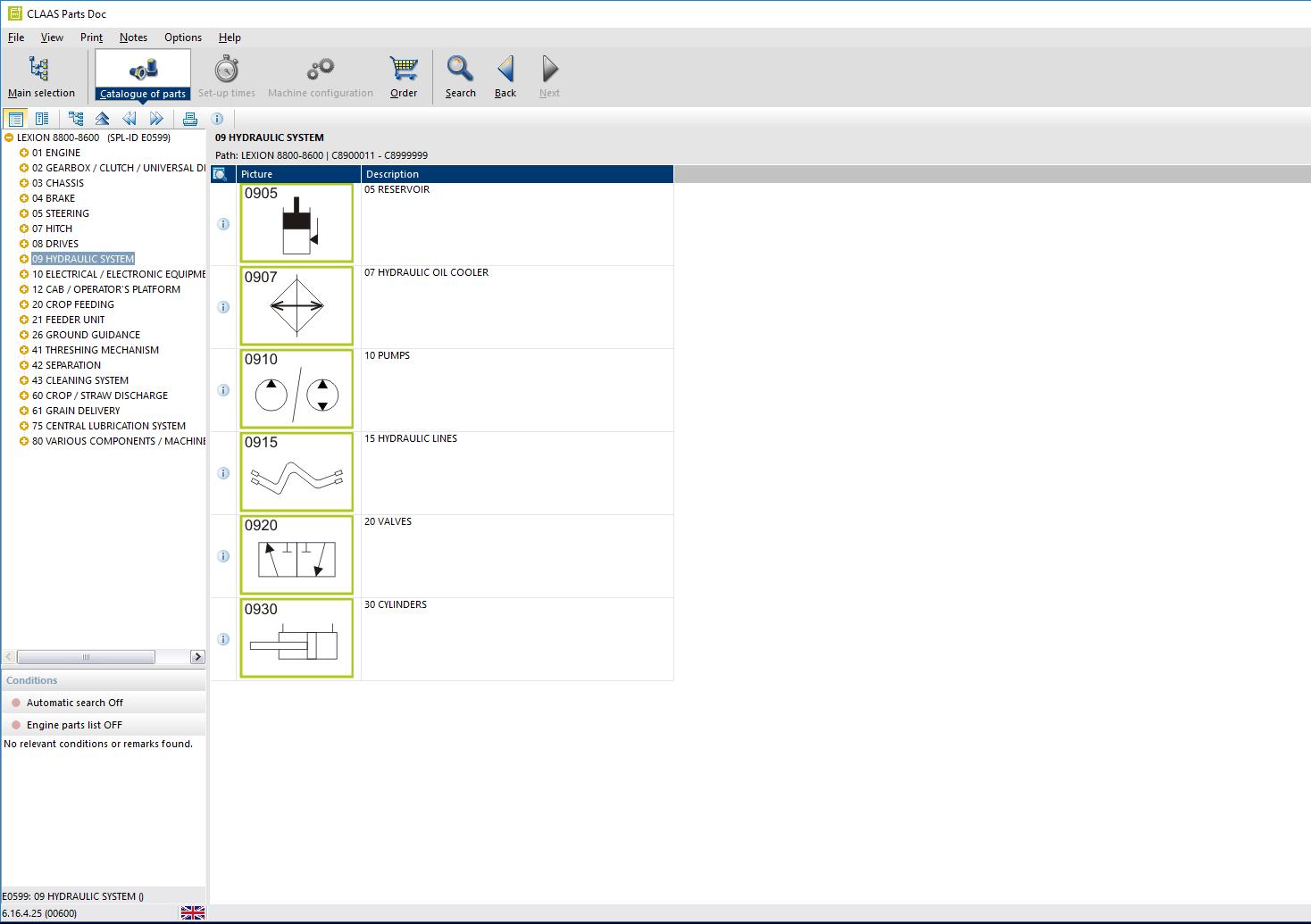Open the Help menu

230,37
